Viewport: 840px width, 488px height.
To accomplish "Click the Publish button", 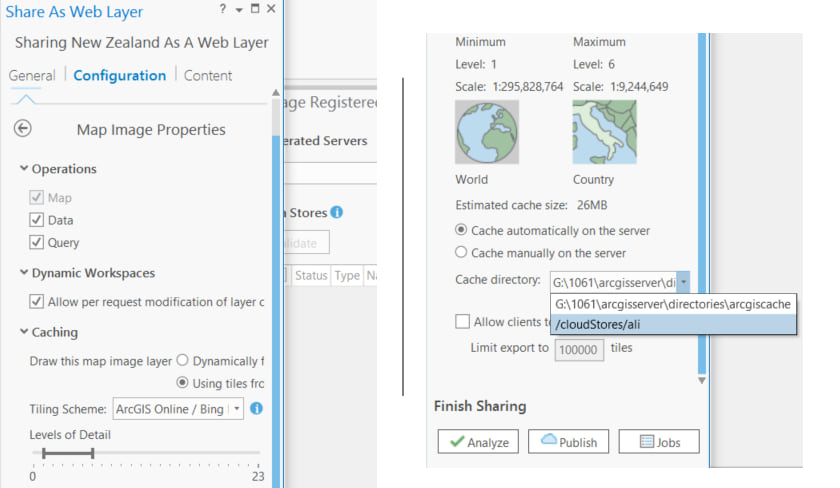I will (x=568, y=441).
